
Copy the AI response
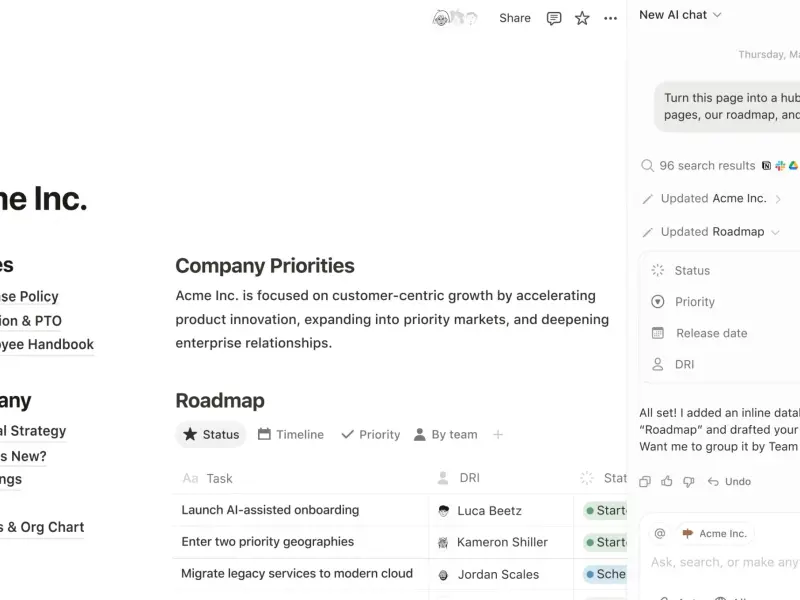pos(645,481)
